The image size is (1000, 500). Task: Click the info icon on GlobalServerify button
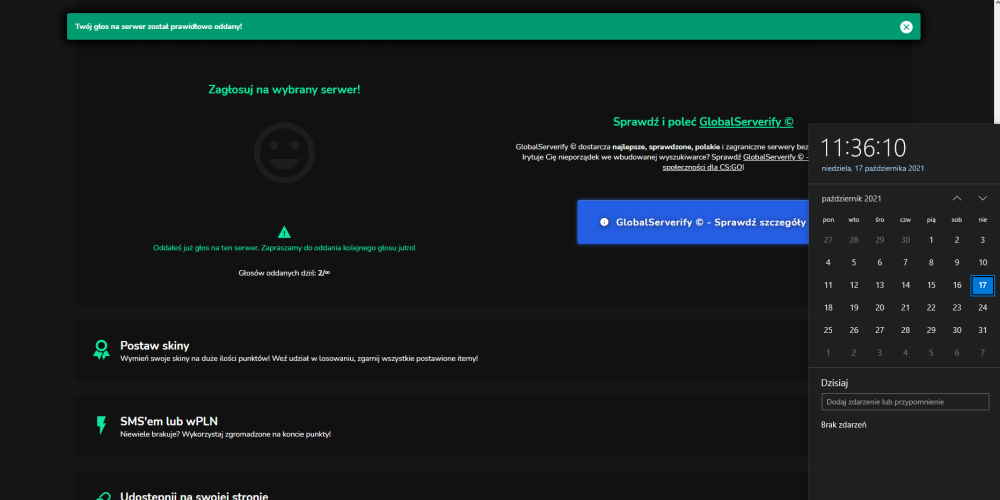pyautogui.click(x=604, y=222)
